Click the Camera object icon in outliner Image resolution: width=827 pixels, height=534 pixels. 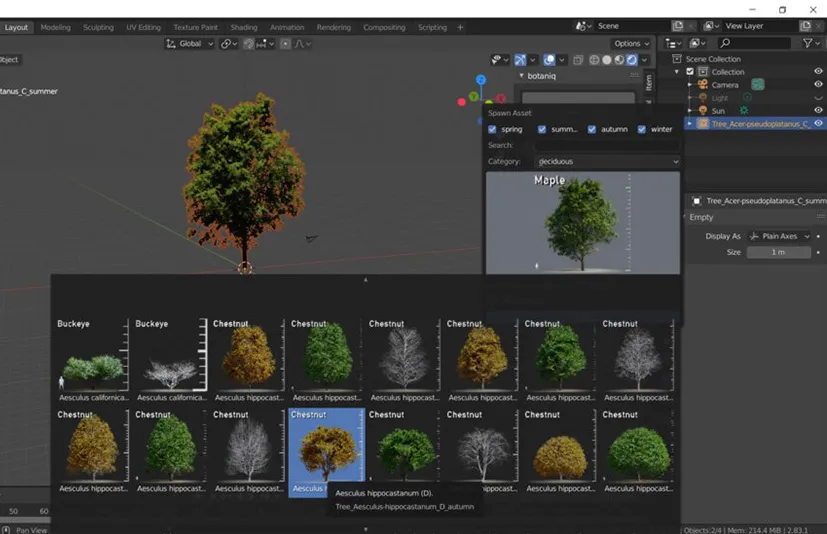click(x=703, y=85)
